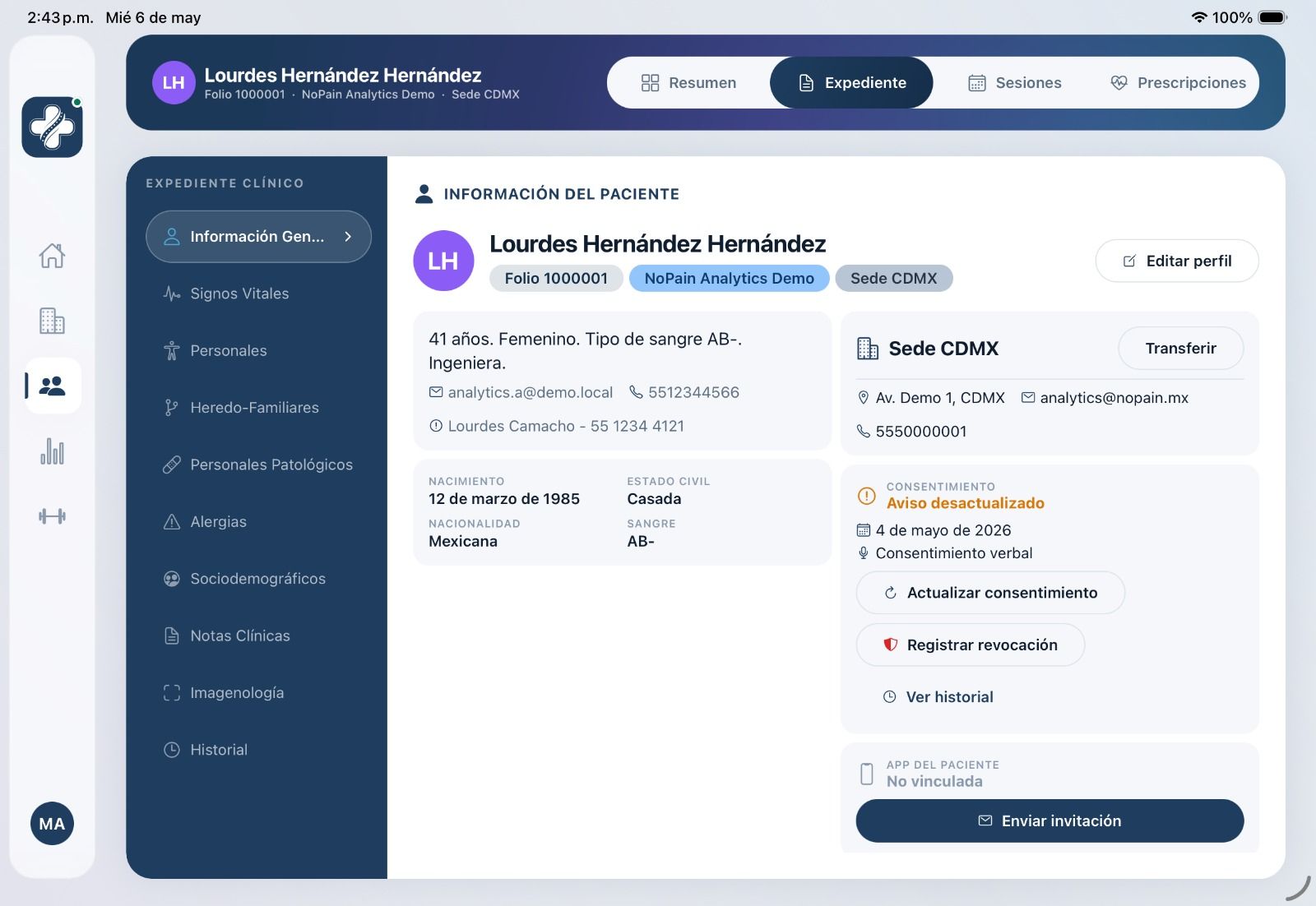Click the patient phone 5512344566
Image resolution: width=1316 pixels, height=906 pixels.
pos(684,393)
